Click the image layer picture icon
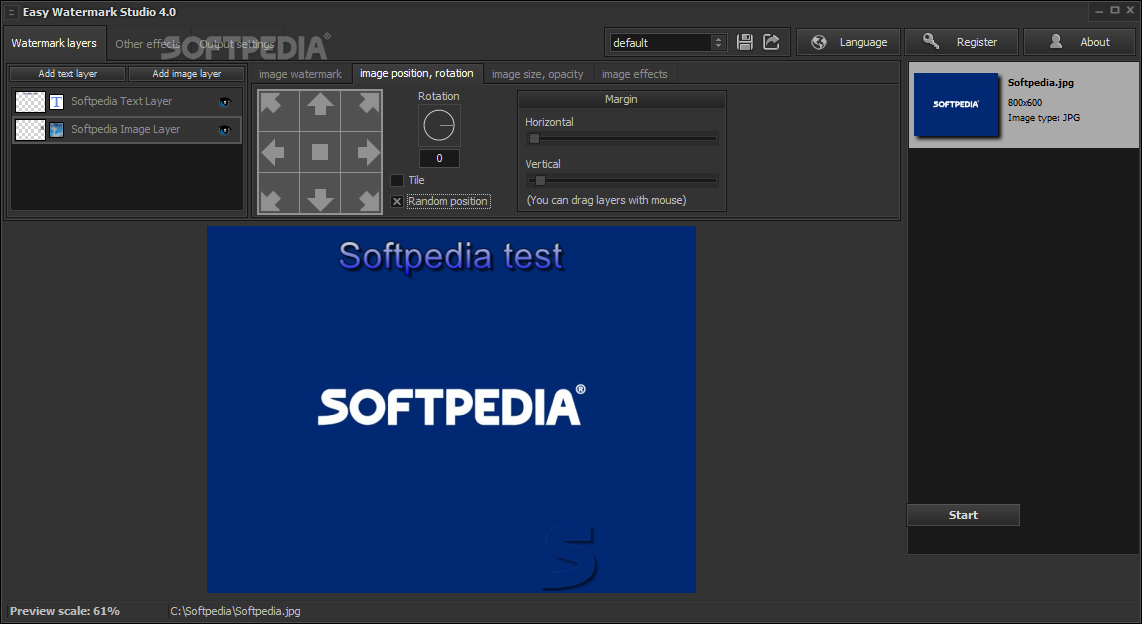Image resolution: width=1142 pixels, height=624 pixels. coord(56,130)
